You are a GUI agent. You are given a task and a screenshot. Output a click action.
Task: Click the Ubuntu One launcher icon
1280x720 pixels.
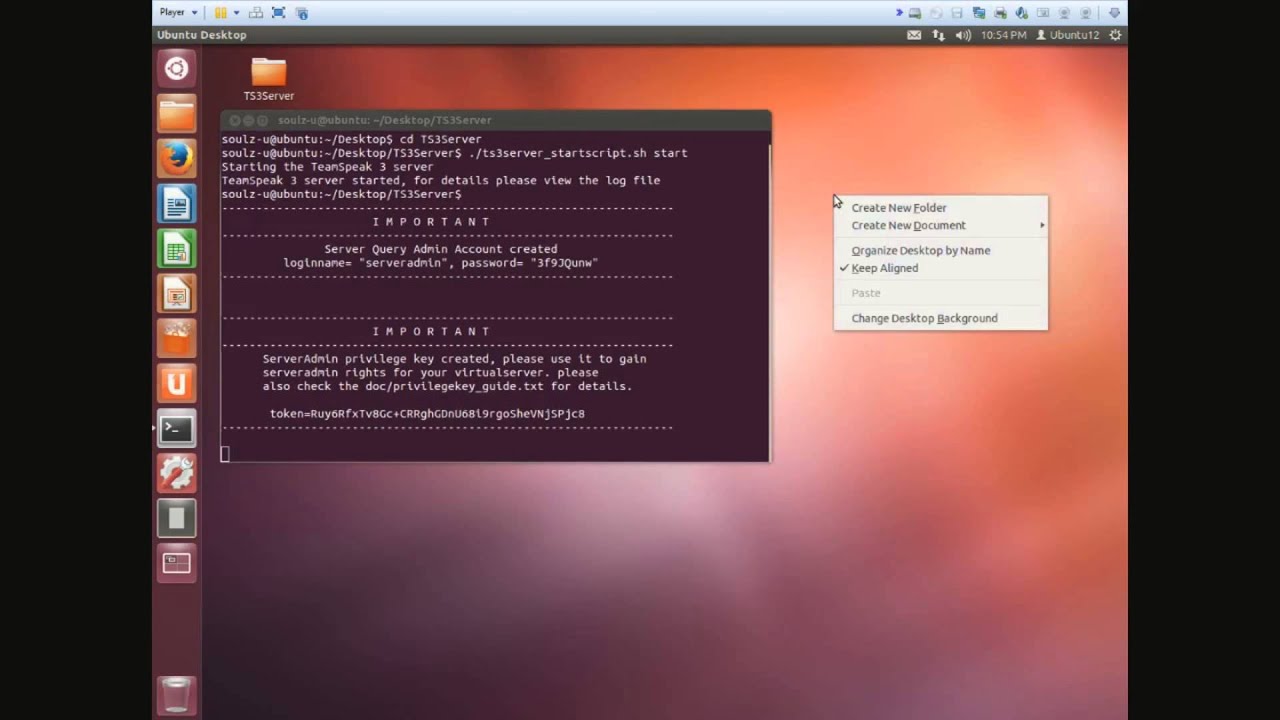pos(176,384)
